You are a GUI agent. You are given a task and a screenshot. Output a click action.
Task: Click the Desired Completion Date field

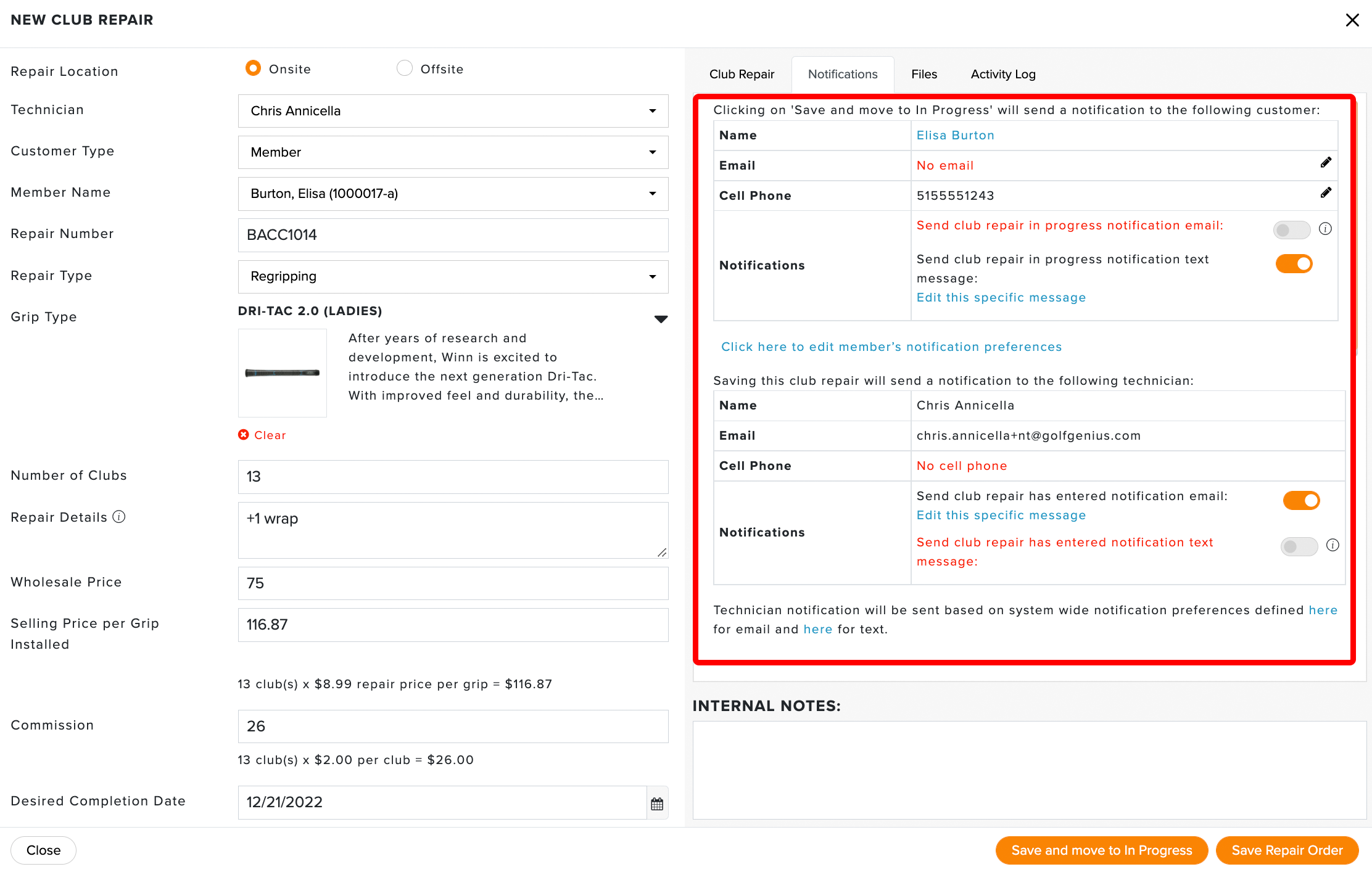coord(442,802)
